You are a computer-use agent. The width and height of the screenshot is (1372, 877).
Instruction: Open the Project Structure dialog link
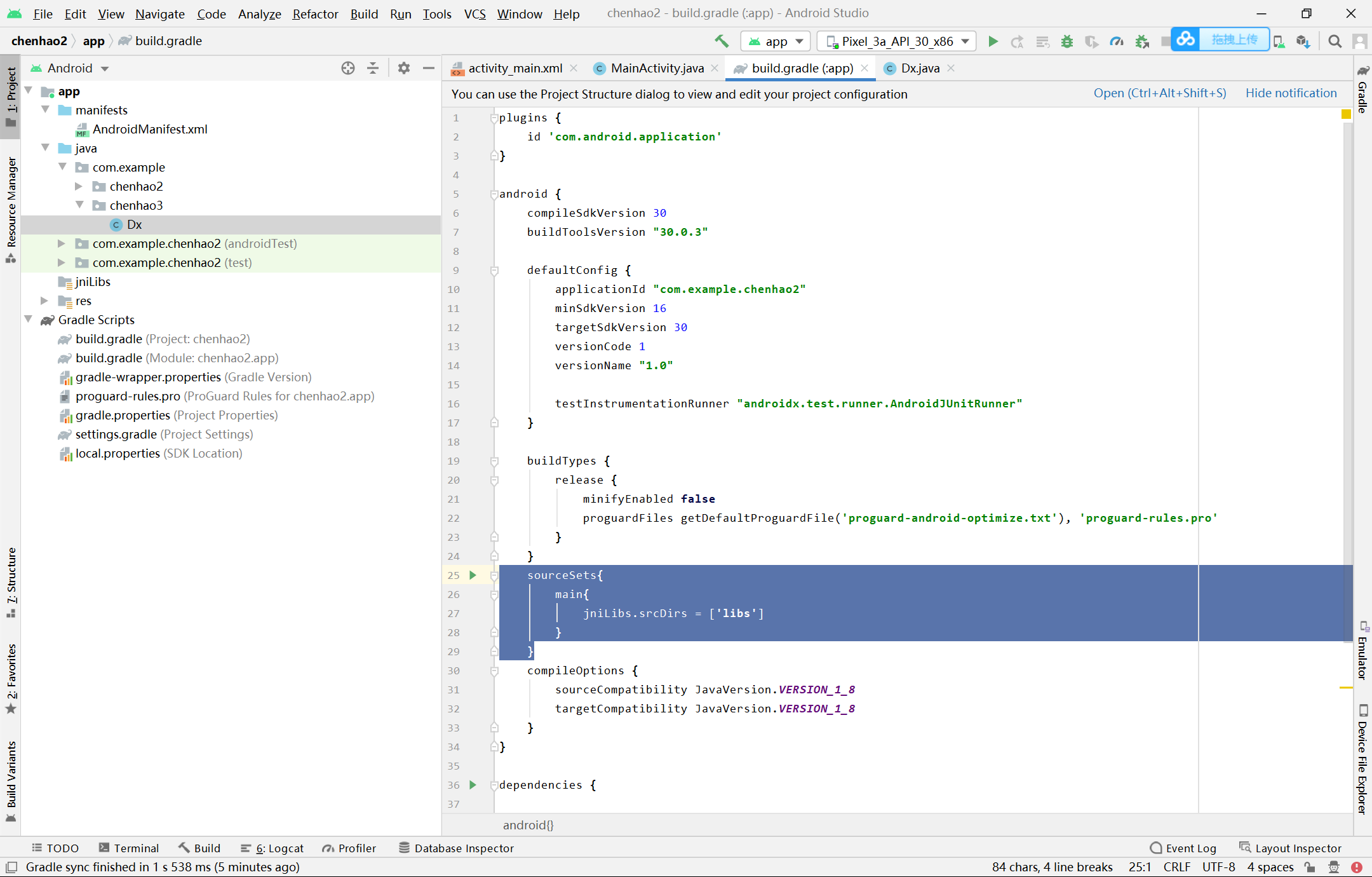tap(1159, 93)
